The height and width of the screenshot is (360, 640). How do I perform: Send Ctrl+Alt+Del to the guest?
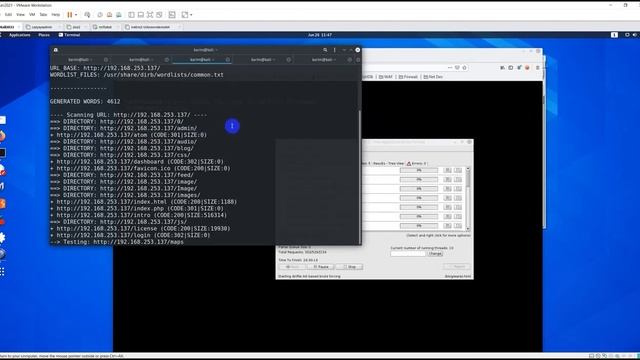click(x=87, y=15)
